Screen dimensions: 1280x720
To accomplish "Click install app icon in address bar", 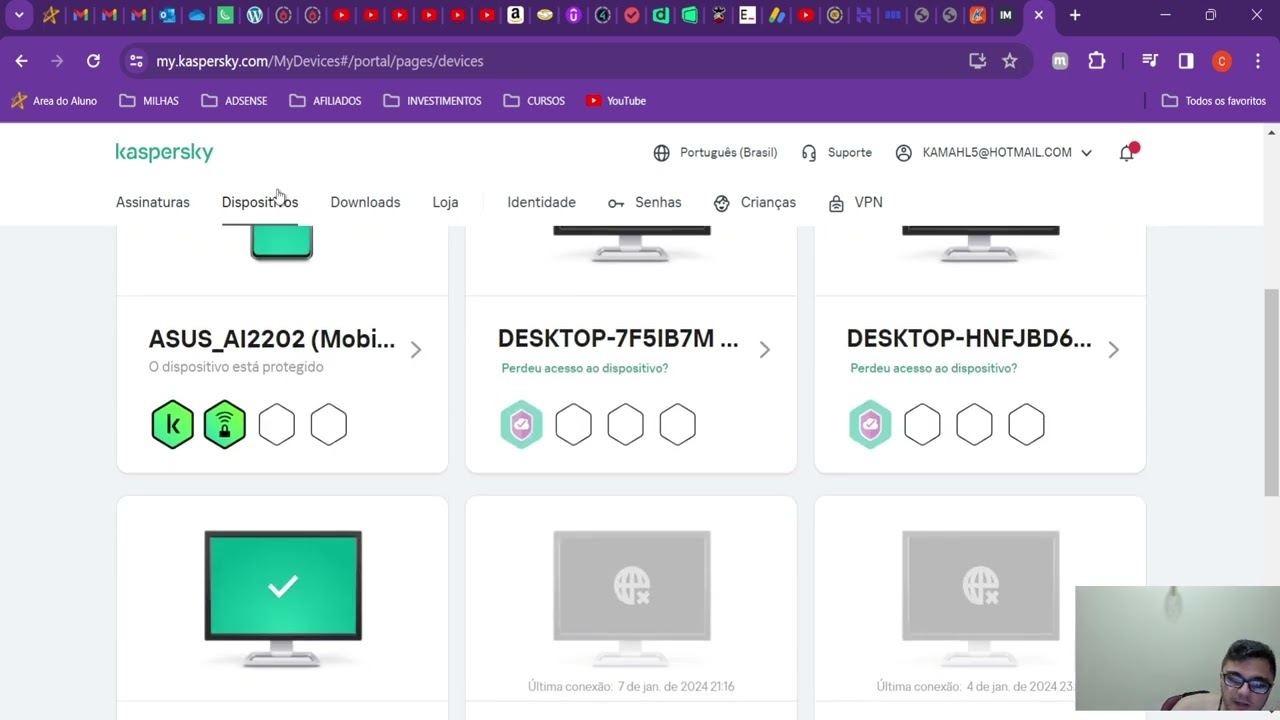I will 977,61.
